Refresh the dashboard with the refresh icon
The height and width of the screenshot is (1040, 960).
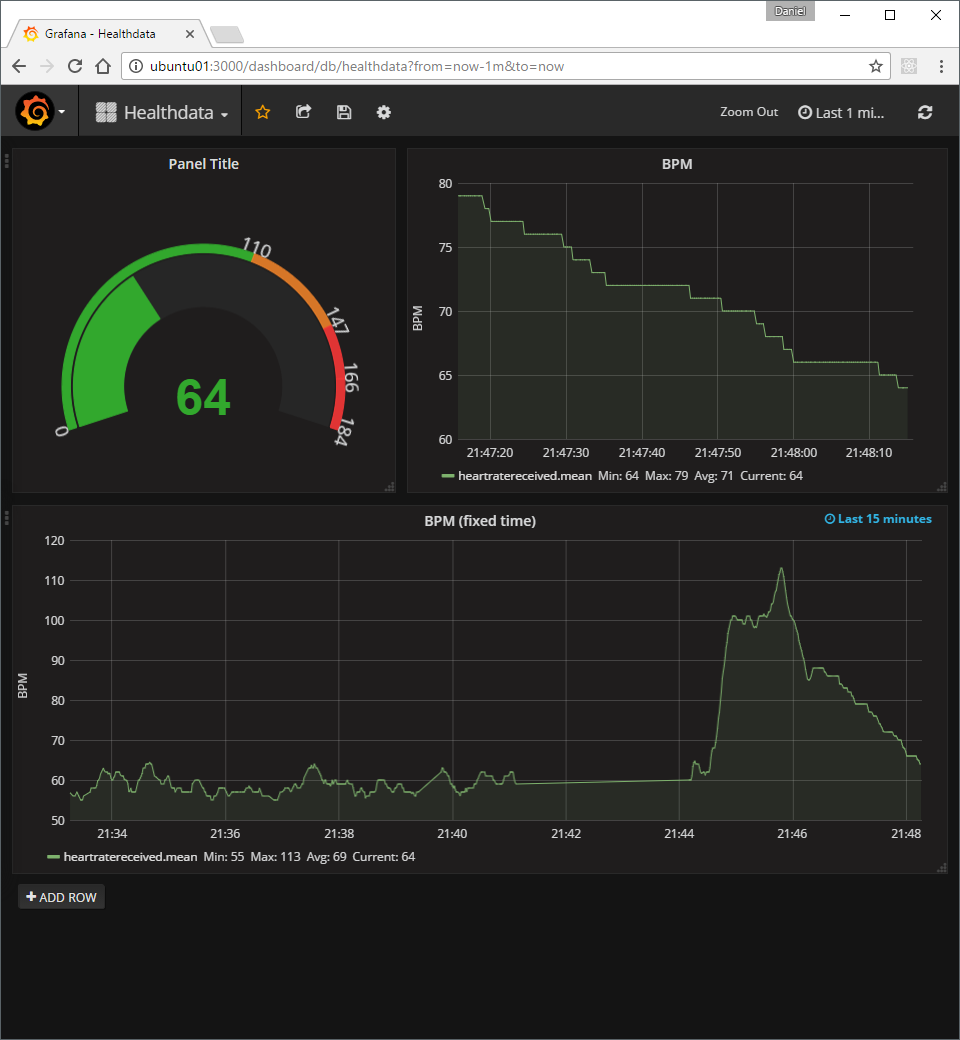pos(925,112)
